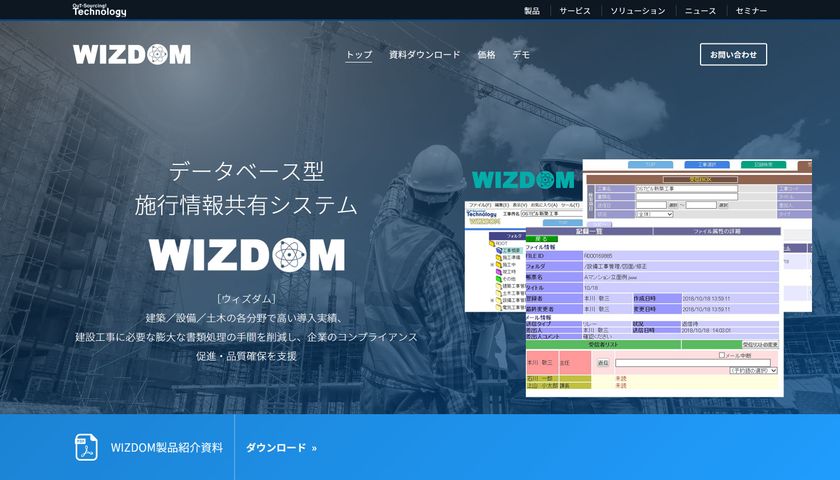Image resolution: width=840 pixels, height=480 pixels.
Task: Click the green その他 folder icon
Action: pyautogui.click(x=499, y=279)
